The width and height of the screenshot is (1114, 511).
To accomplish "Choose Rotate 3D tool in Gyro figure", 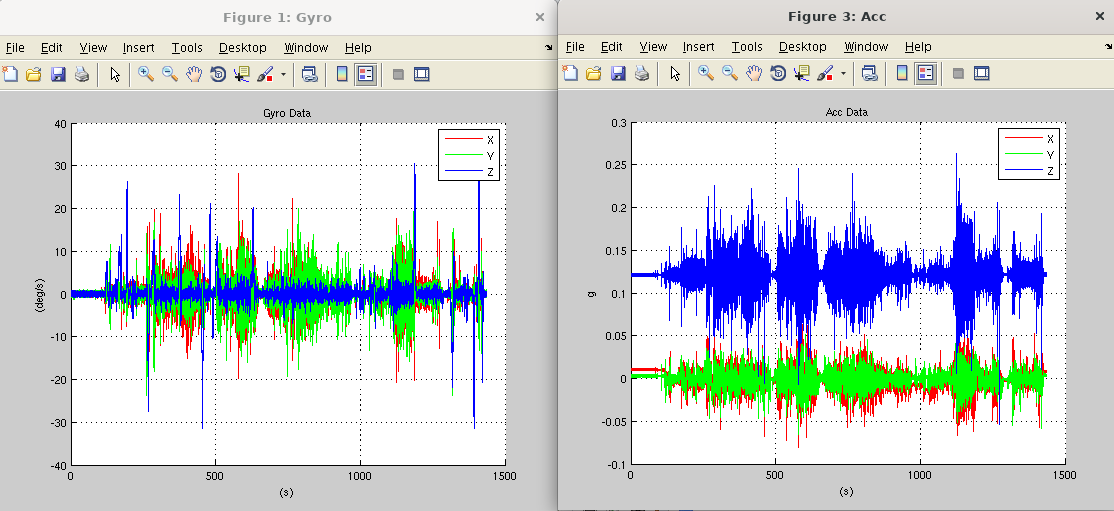I will [218, 74].
